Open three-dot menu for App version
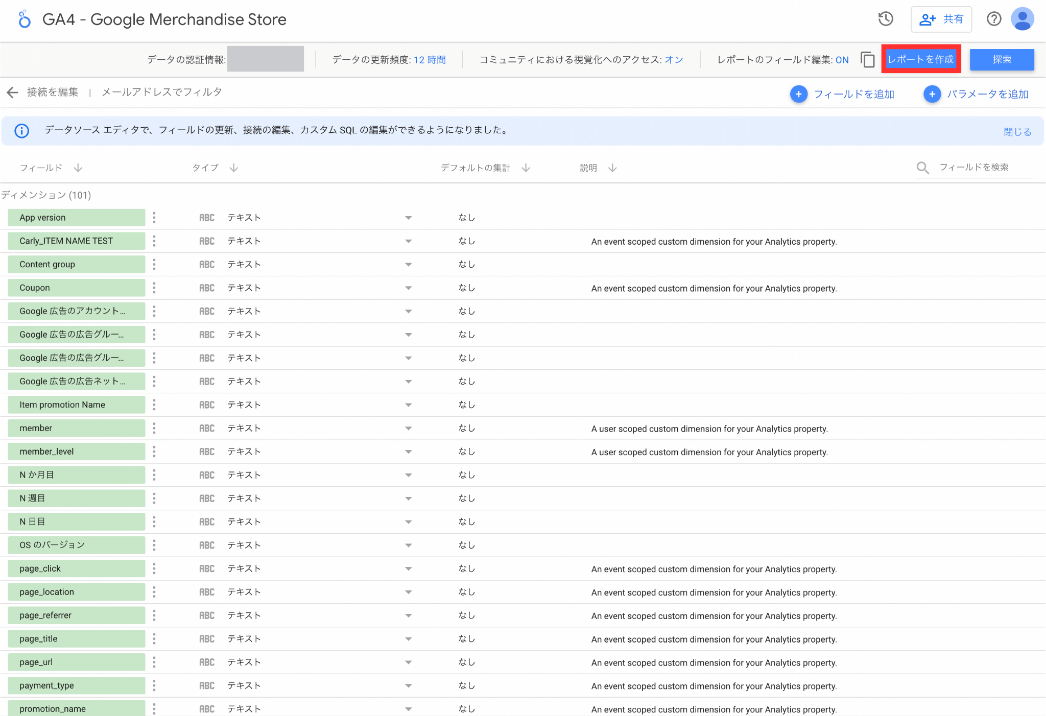Viewport: 1046px width, 716px height. tap(154, 218)
